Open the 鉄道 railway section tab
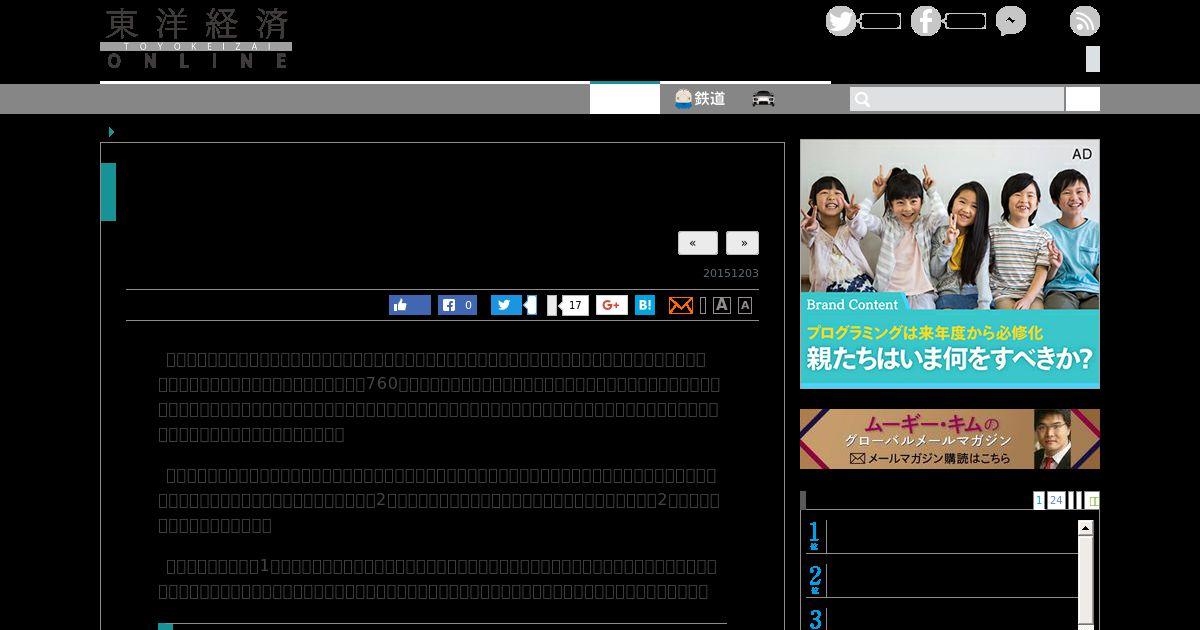The image size is (1200, 630). tap(700, 99)
